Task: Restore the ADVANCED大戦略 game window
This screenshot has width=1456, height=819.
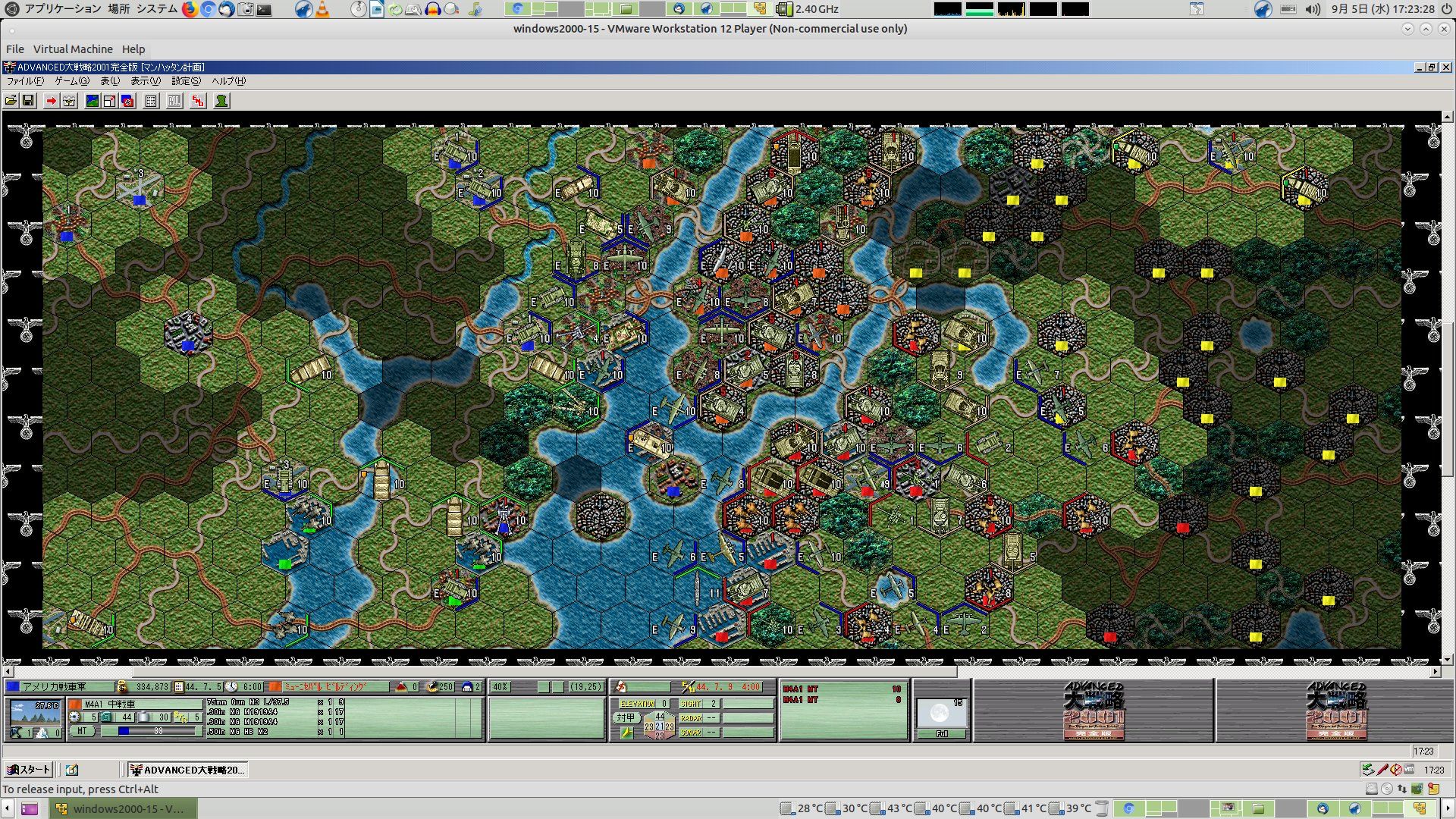Action: click(1432, 67)
